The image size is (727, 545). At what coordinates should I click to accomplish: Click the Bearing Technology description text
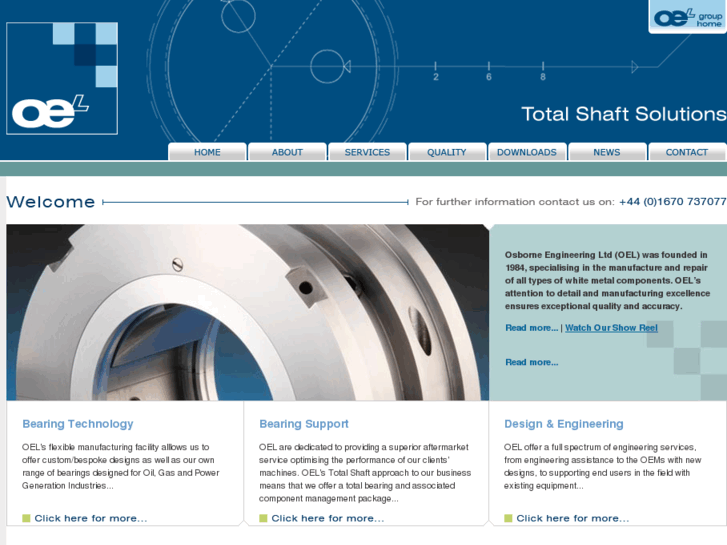(x=121, y=467)
